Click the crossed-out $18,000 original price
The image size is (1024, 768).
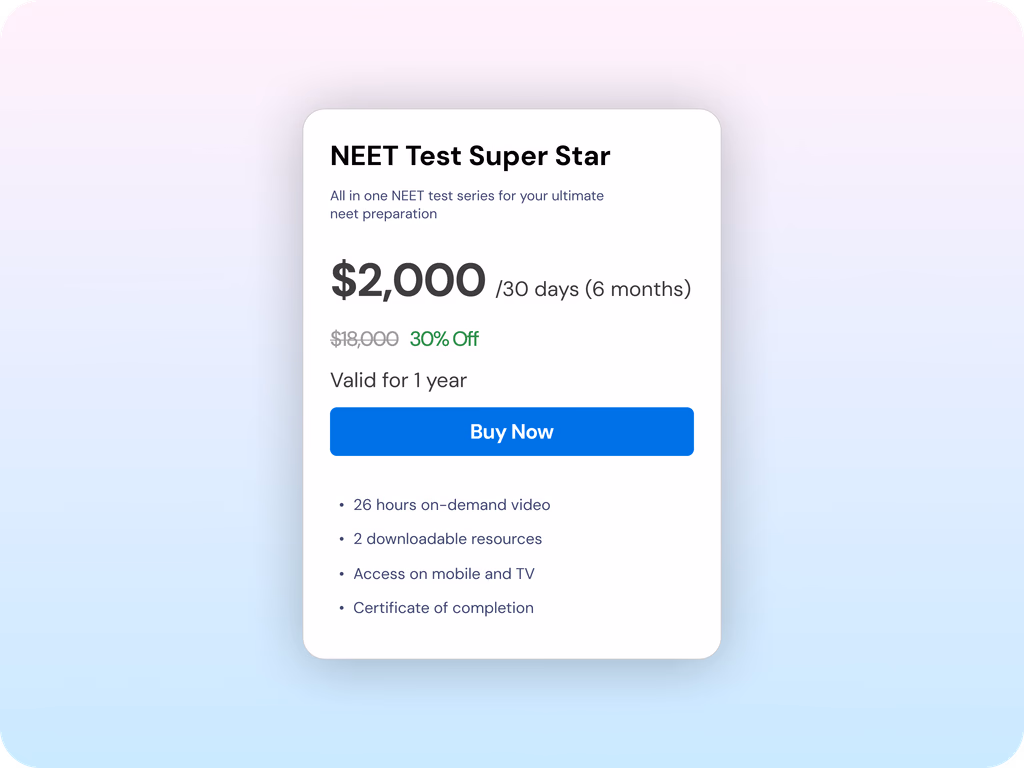pyautogui.click(x=364, y=339)
